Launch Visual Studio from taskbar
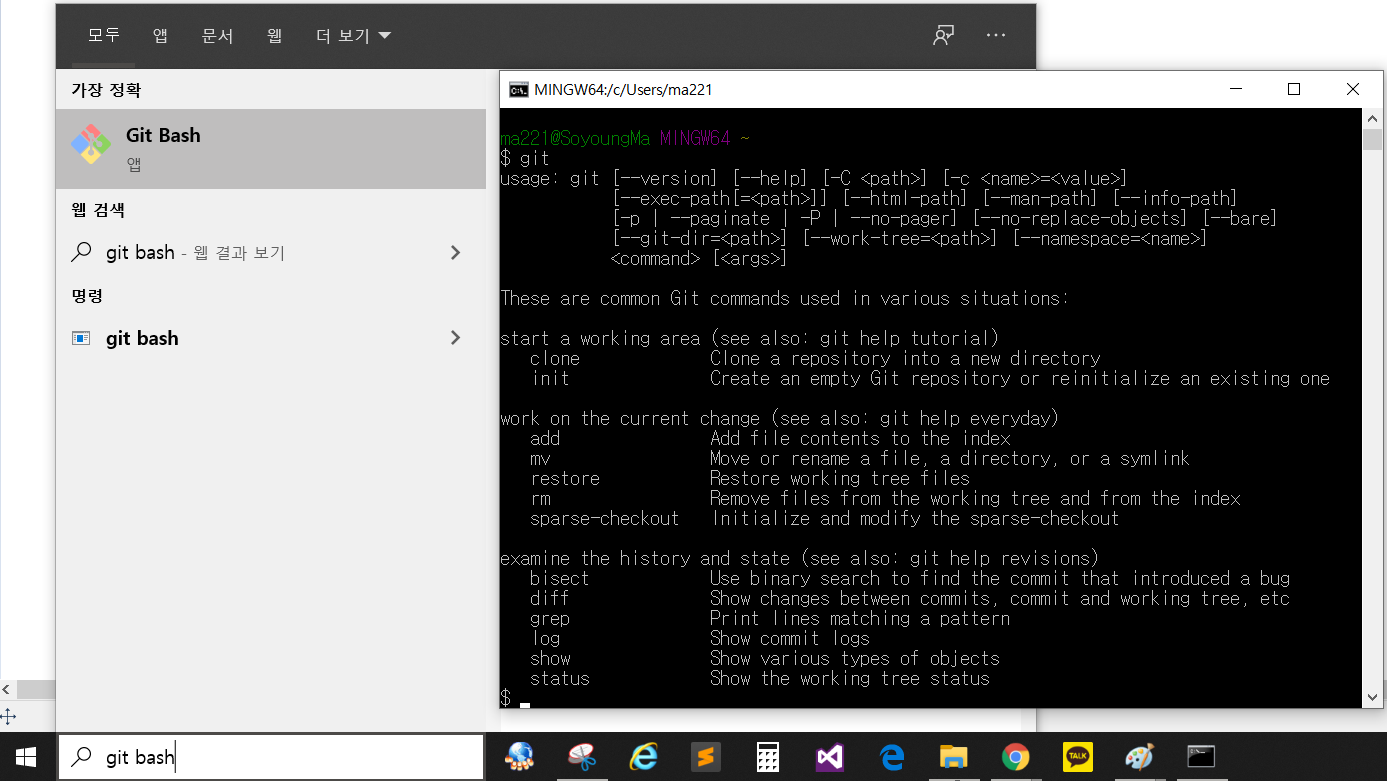The image size is (1387, 781). (x=830, y=757)
